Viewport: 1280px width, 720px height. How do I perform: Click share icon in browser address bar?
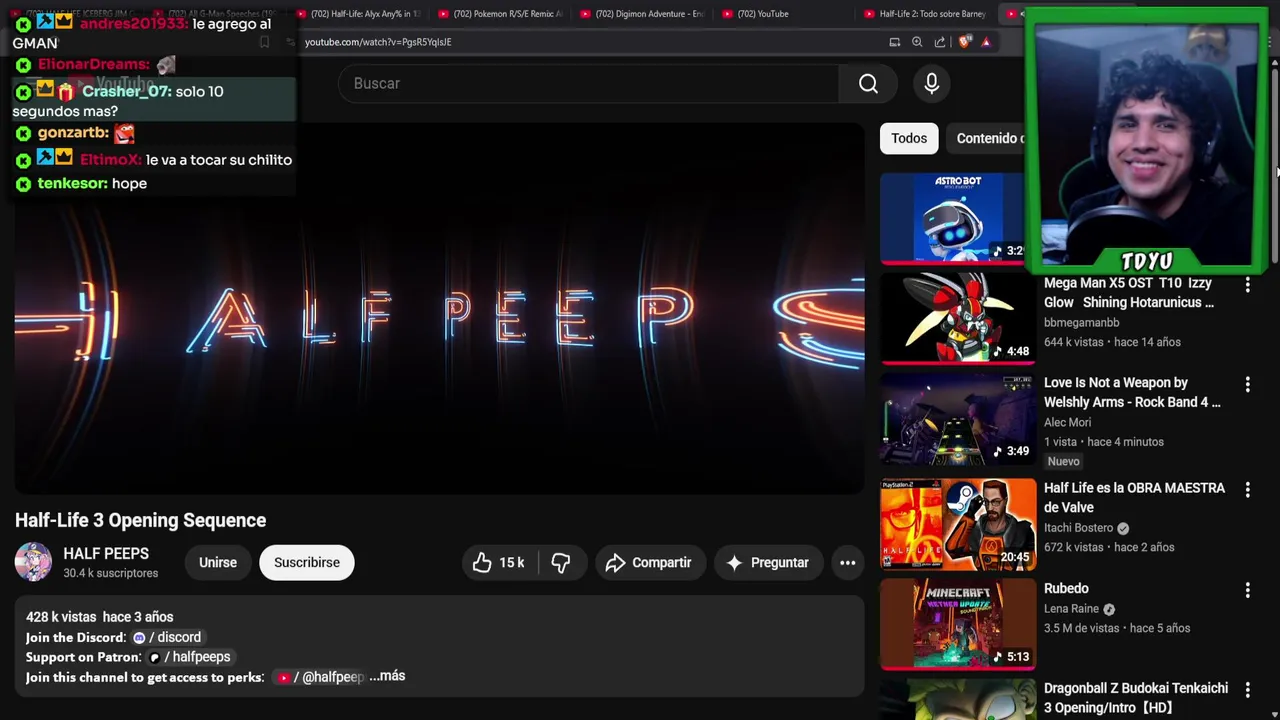(x=940, y=42)
